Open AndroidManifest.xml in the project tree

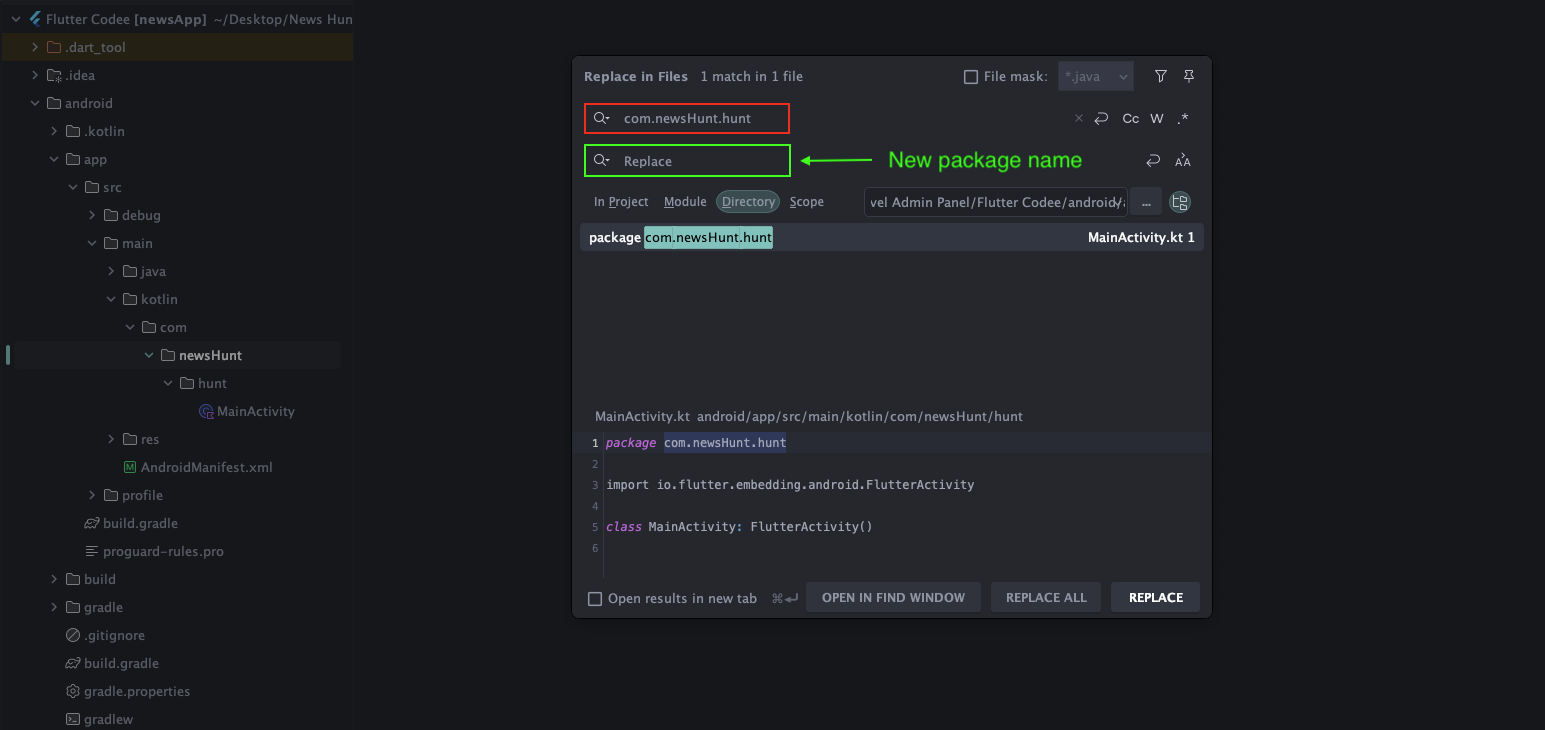pyautogui.click(x=206, y=467)
